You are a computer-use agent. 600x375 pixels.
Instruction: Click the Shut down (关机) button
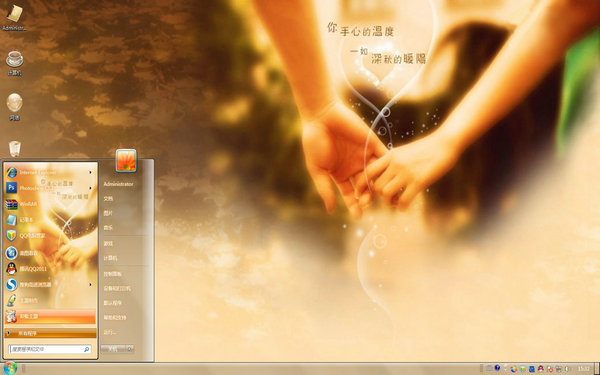point(113,349)
